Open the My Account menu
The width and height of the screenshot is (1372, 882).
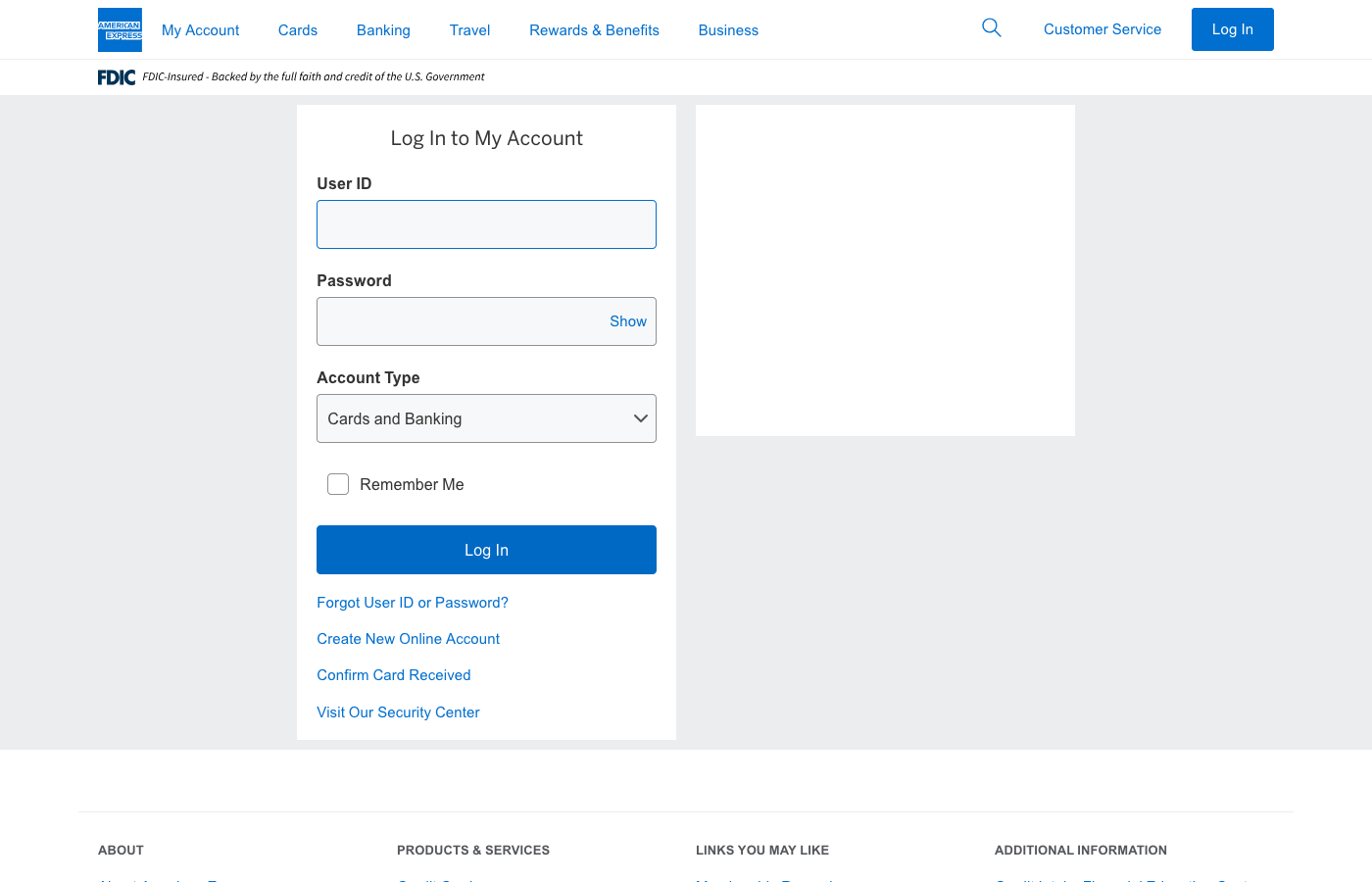(x=200, y=30)
